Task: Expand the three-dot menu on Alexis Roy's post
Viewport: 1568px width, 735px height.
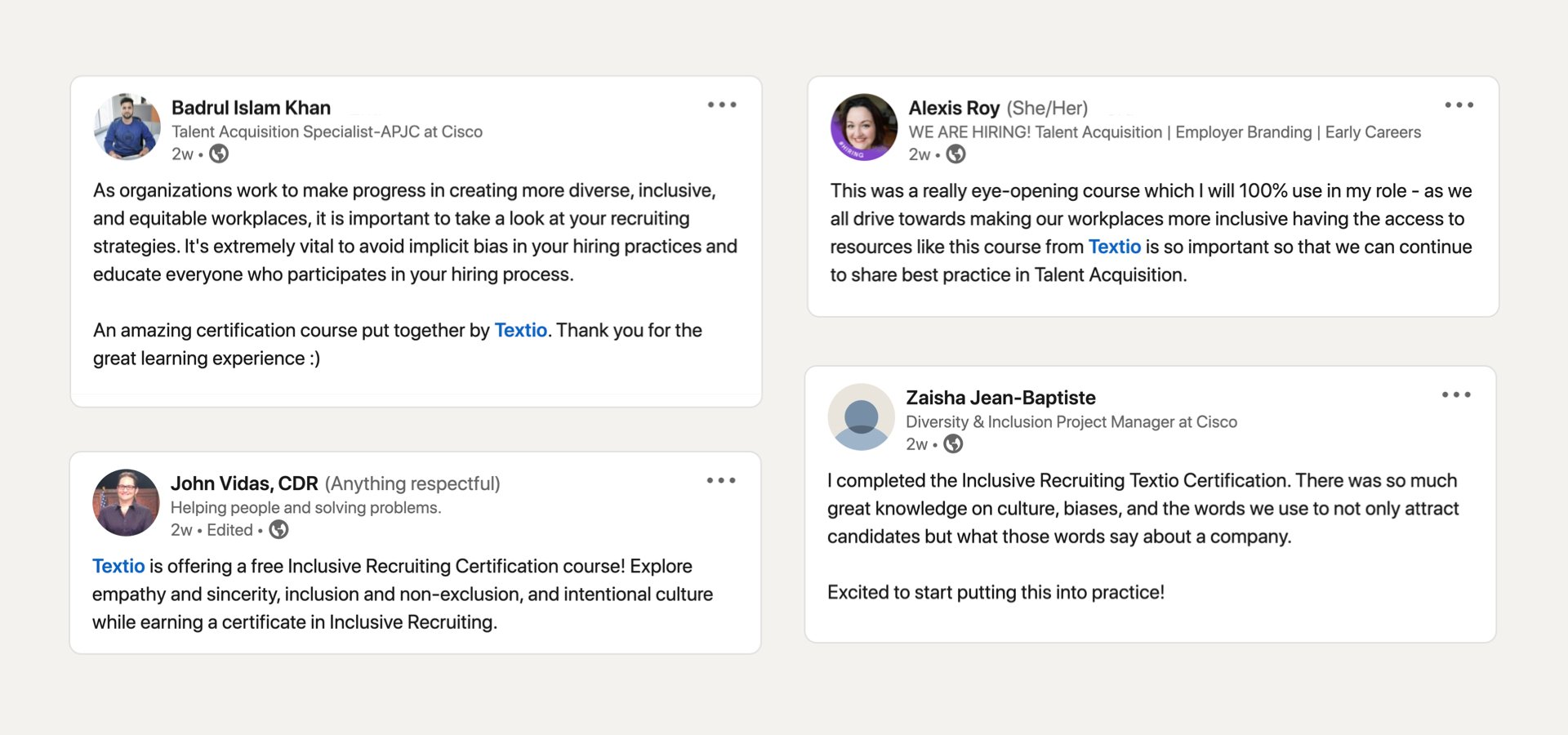Action: (x=1459, y=105)
